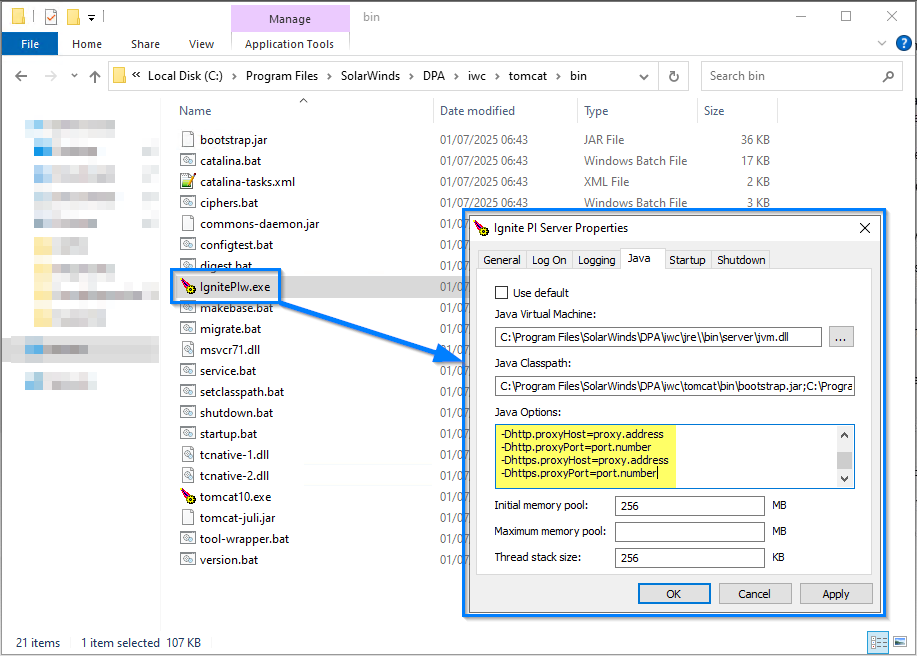Browse for Java Virtual Machine path
The height and width of the screenshot is (656, 917).
coord(841,337)
